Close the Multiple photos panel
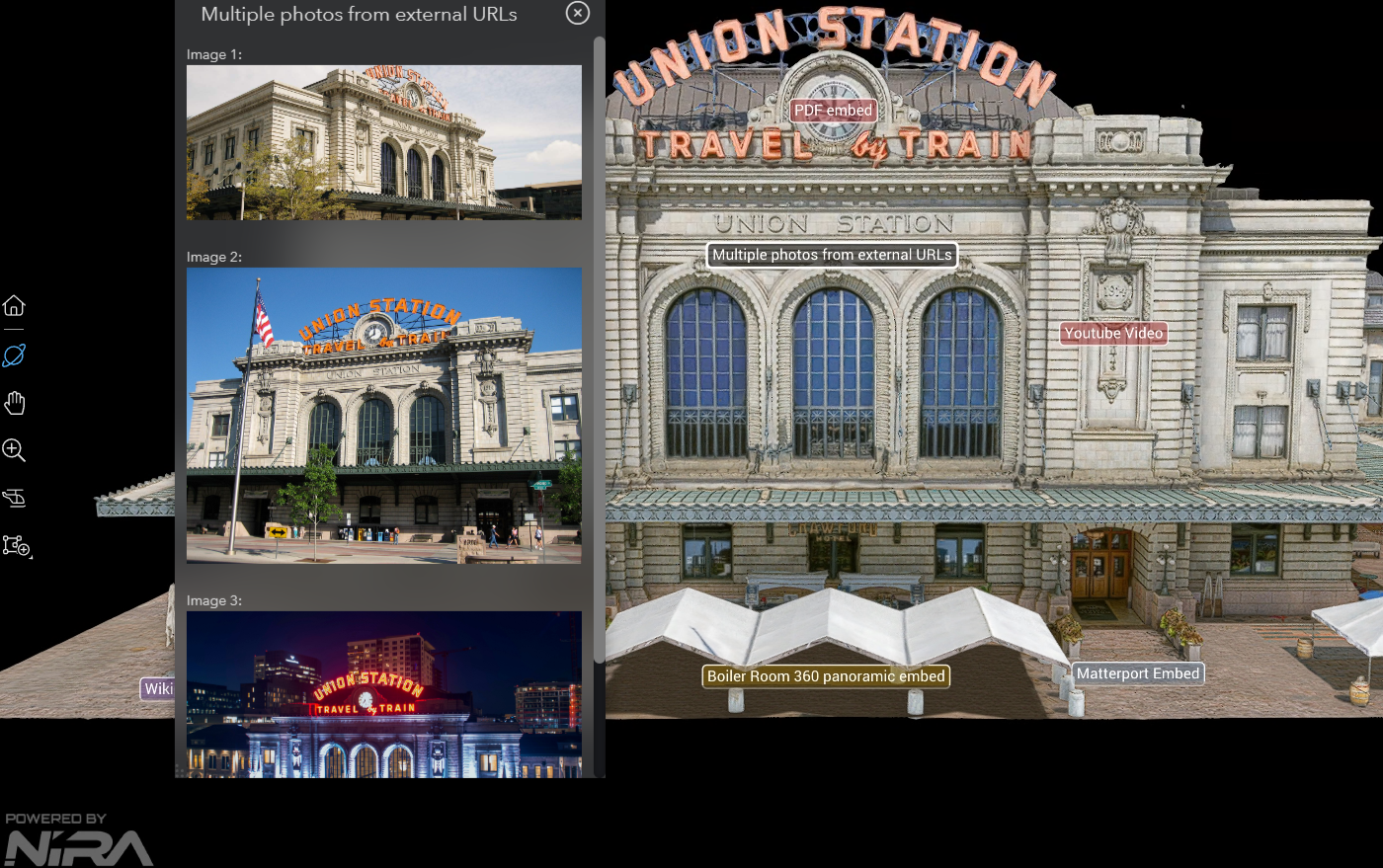 [578, 13]
